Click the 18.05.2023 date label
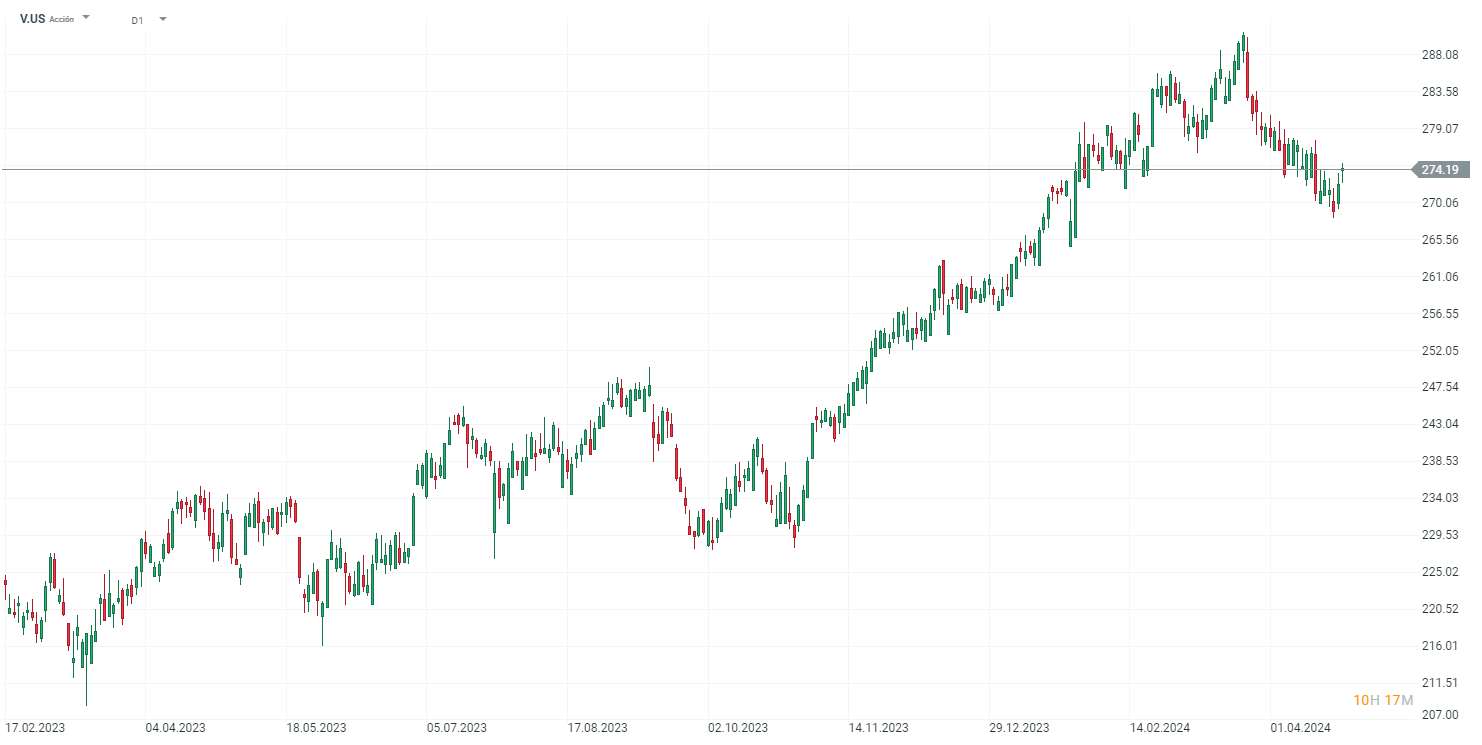 pyautogui.click(x=316, y=727)
